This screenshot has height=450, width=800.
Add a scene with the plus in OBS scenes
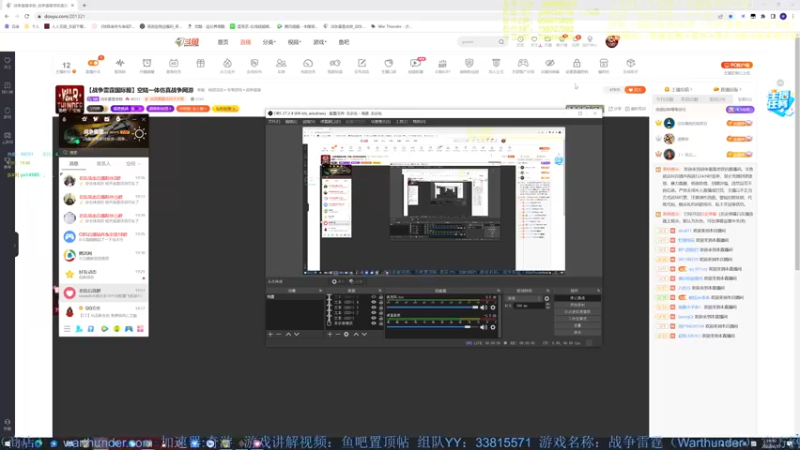(270, 334)
